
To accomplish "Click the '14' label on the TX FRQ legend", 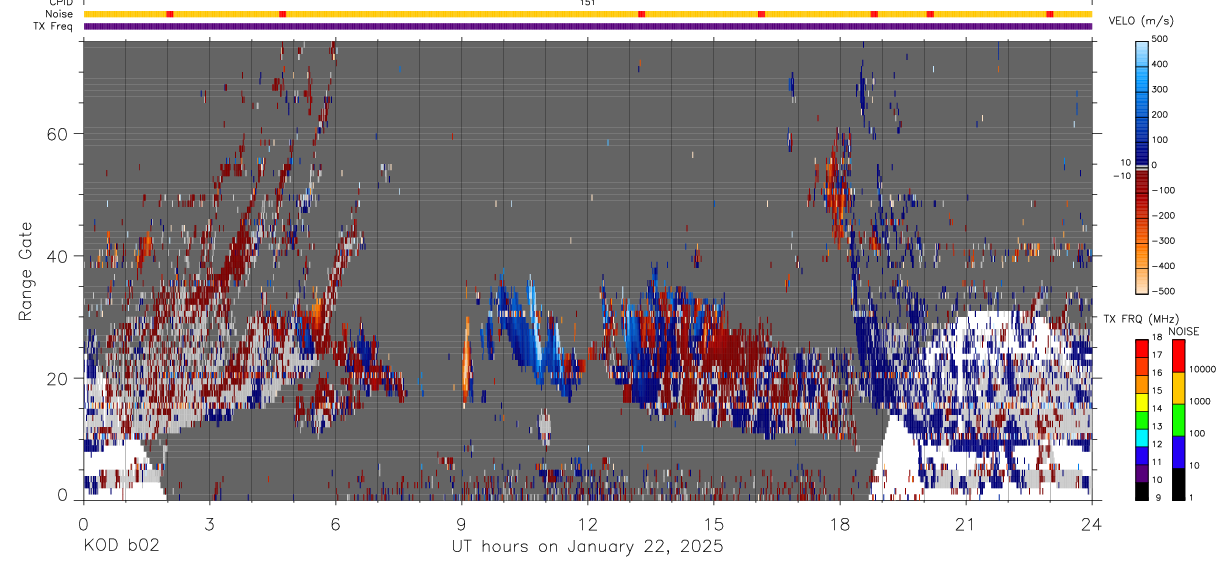I will [1156, 408].
